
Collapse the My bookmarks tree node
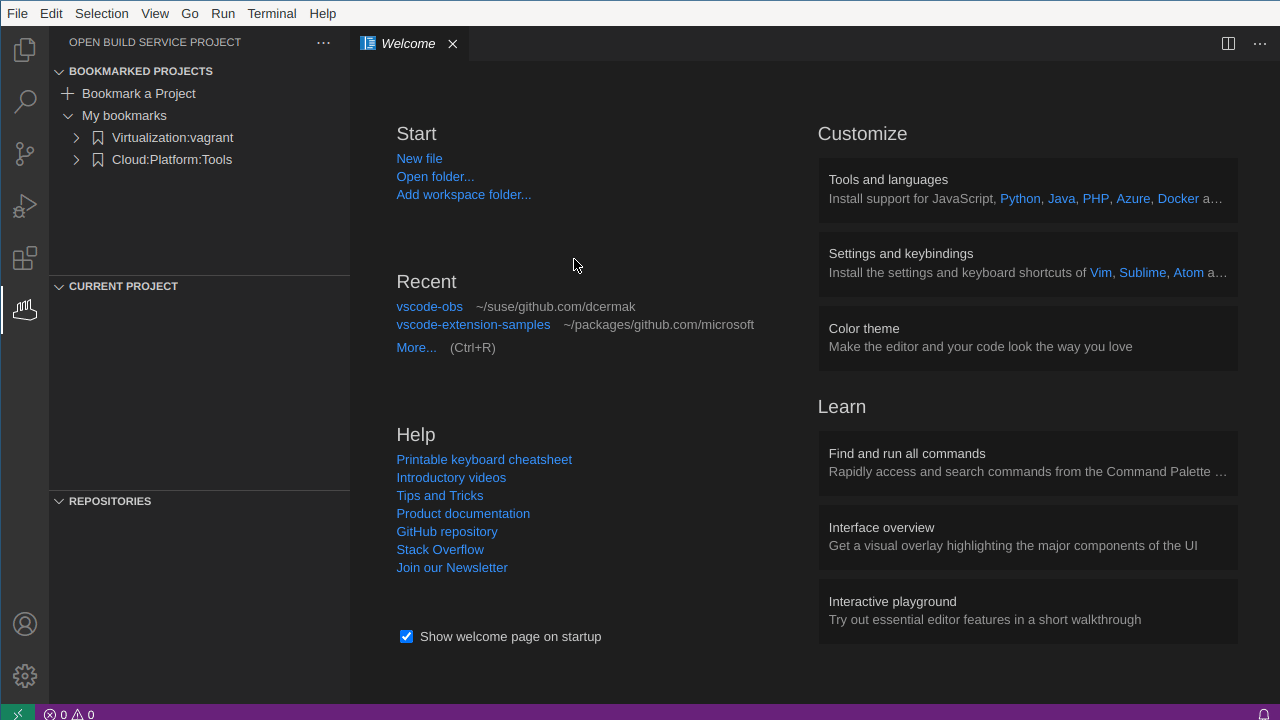pos(68,116)
